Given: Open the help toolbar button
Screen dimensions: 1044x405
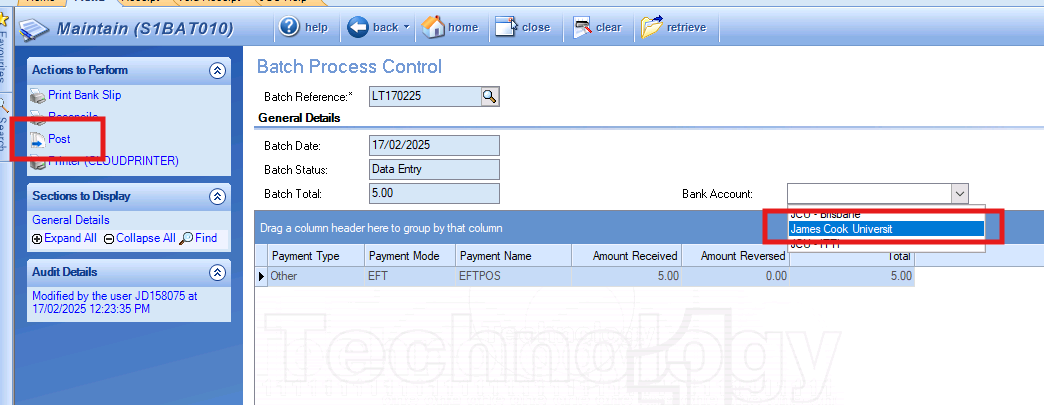Looking at the screenshot, I should pyautogui.click(x=304, y=27).
